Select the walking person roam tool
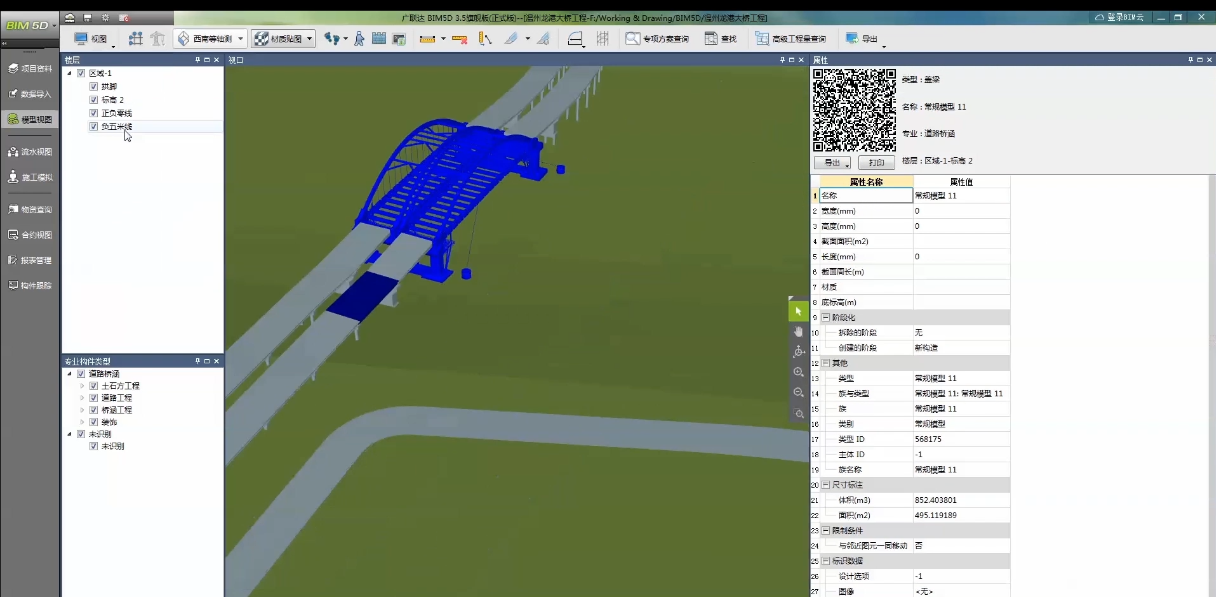 point(360,38)
